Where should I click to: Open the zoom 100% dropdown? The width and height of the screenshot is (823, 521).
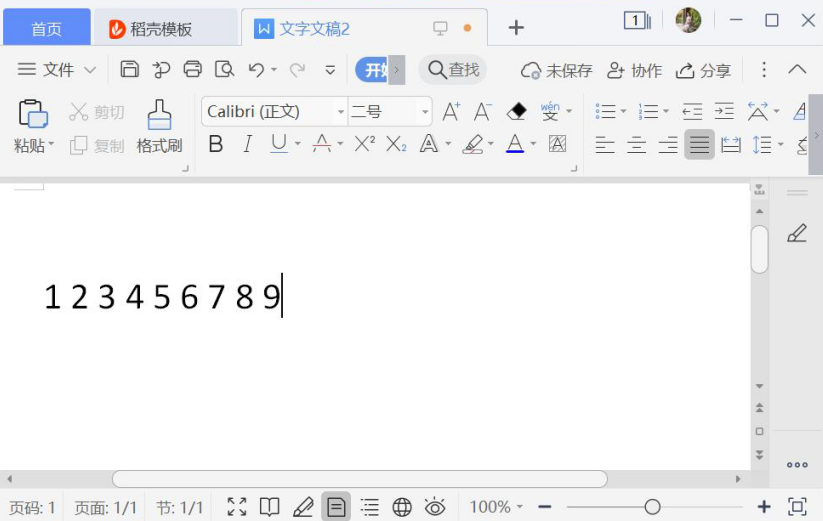[520, 507]
